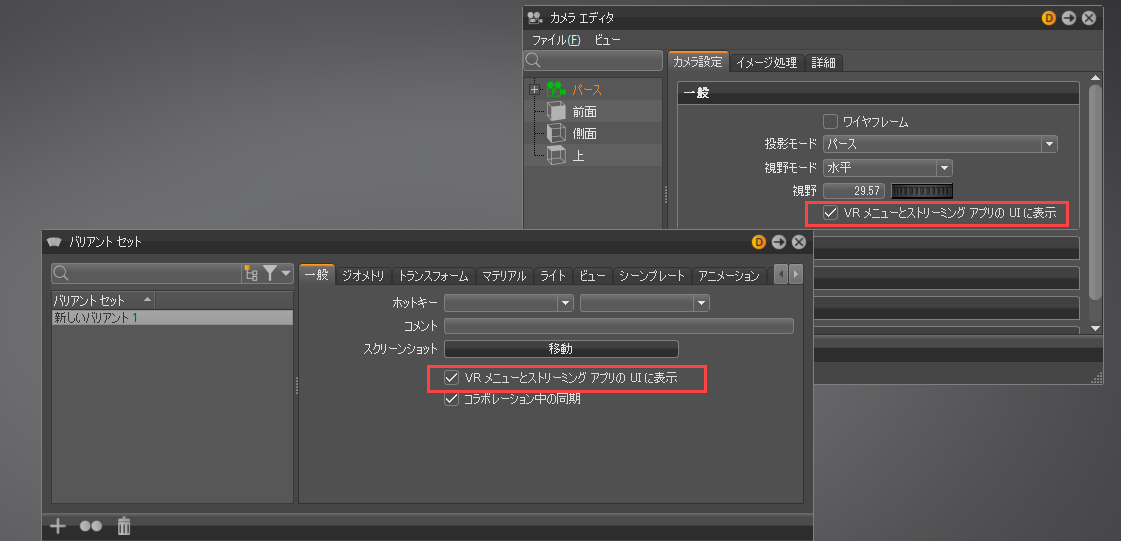Viewport: 1121px width, 541px height.
Task: Select the 前面 viewpoint cube icon
Action: coord(555,111)
